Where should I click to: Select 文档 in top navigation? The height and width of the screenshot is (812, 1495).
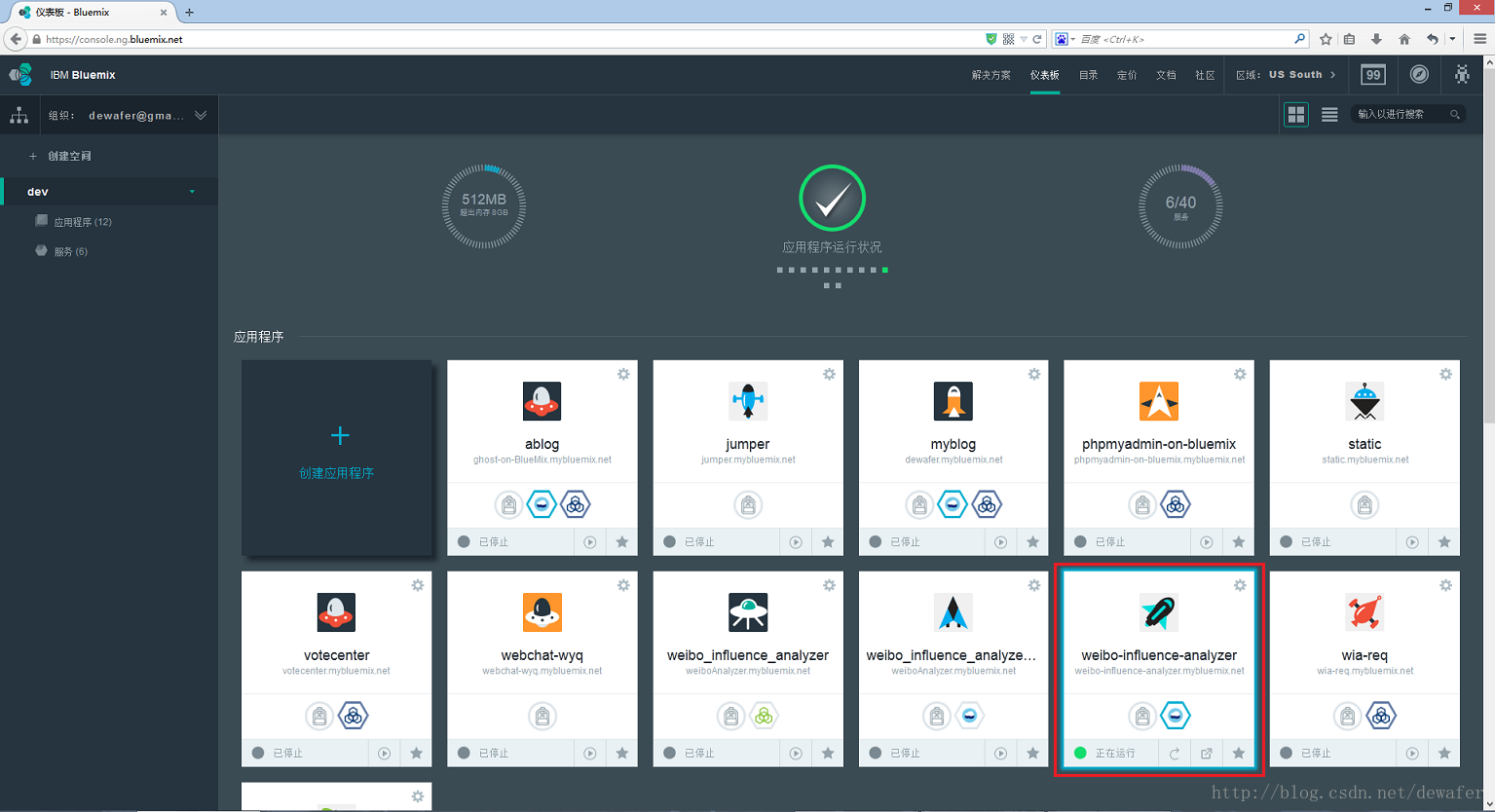point(1166,75)
